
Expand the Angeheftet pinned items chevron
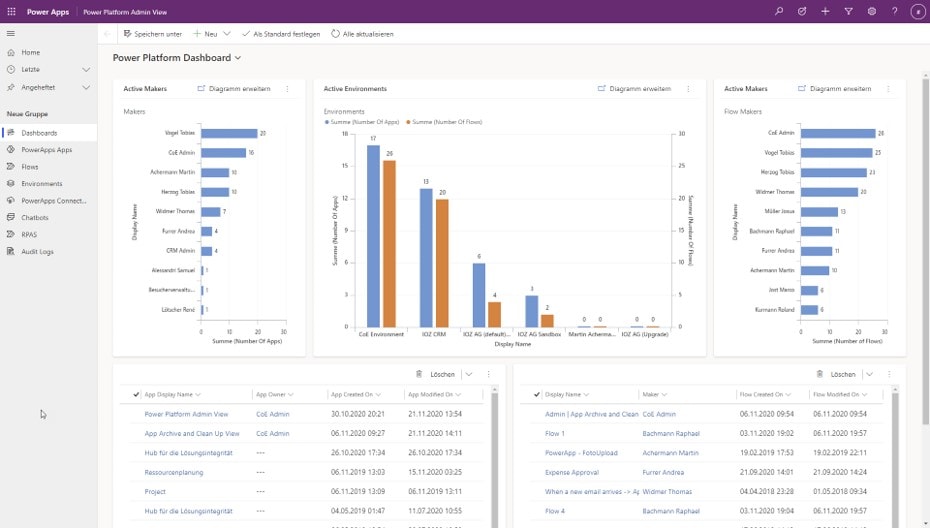click(x=86, y=87)
